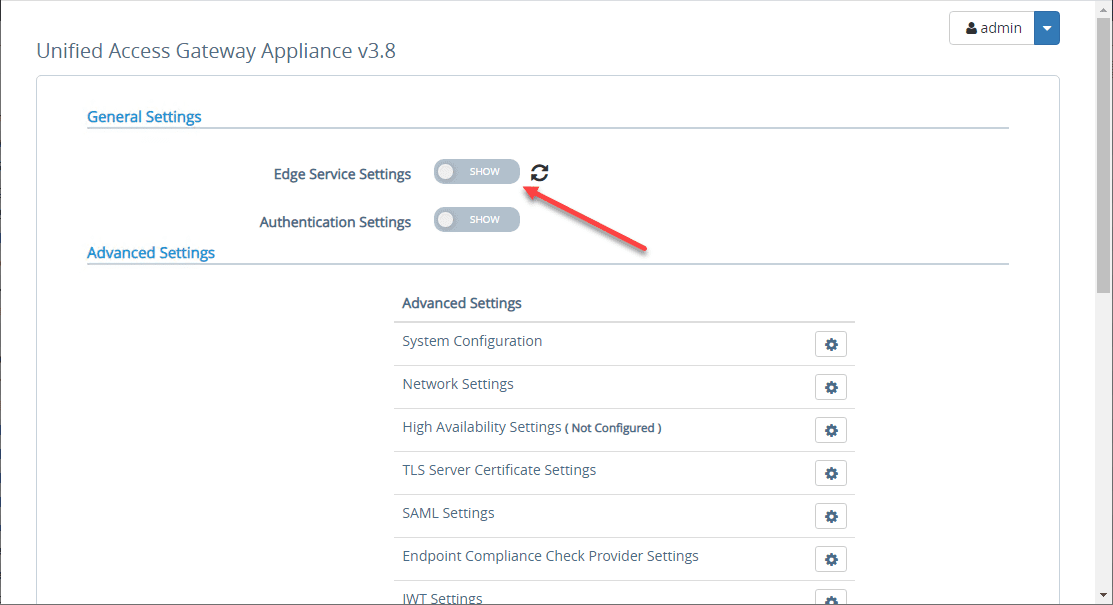Refresh the Edge Service Settings status
This screenshot has height=605, width=1113.
pos(538,172)
